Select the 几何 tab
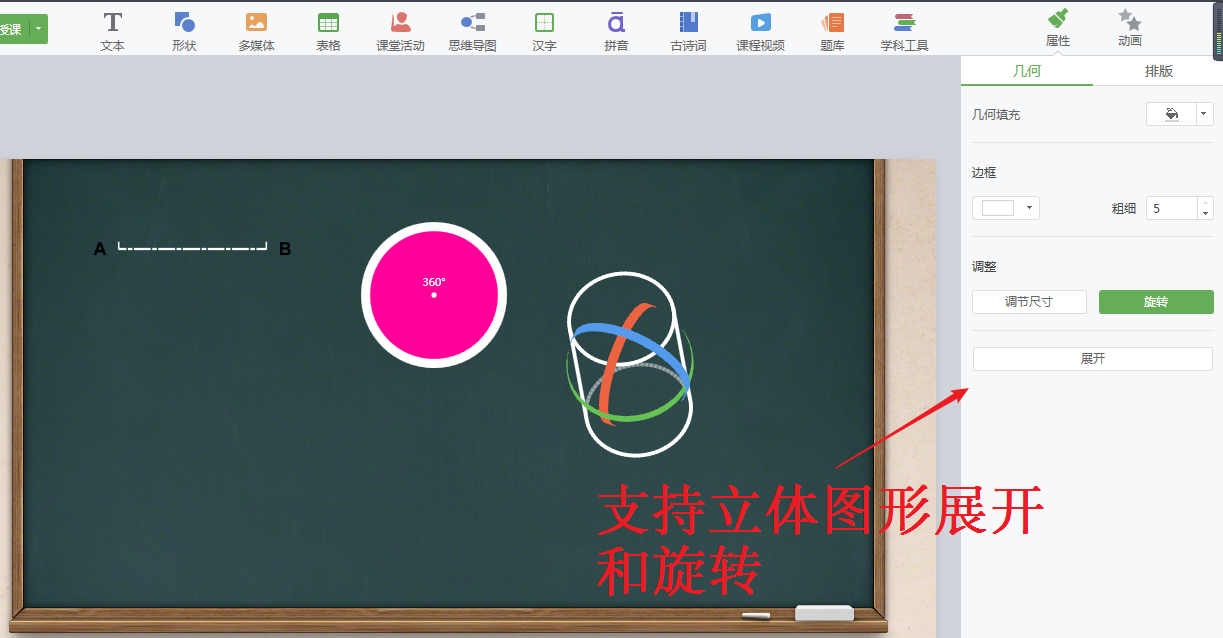Image resolution: width=1223 pixels, height=638 pixels. [1027, 71]
